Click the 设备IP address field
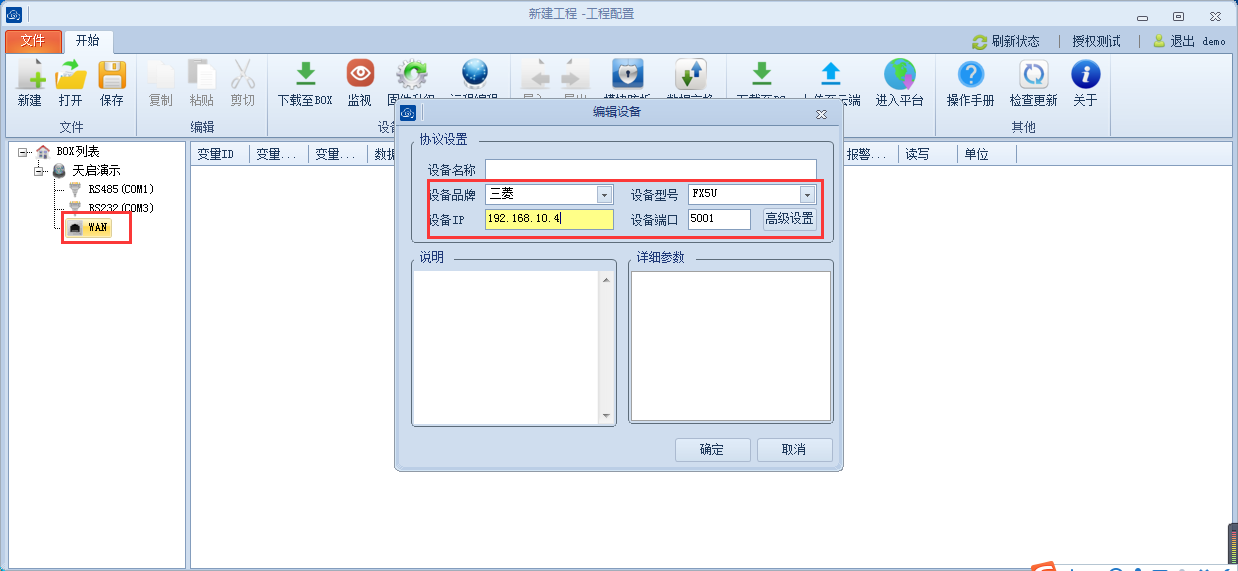 (549, 219)
